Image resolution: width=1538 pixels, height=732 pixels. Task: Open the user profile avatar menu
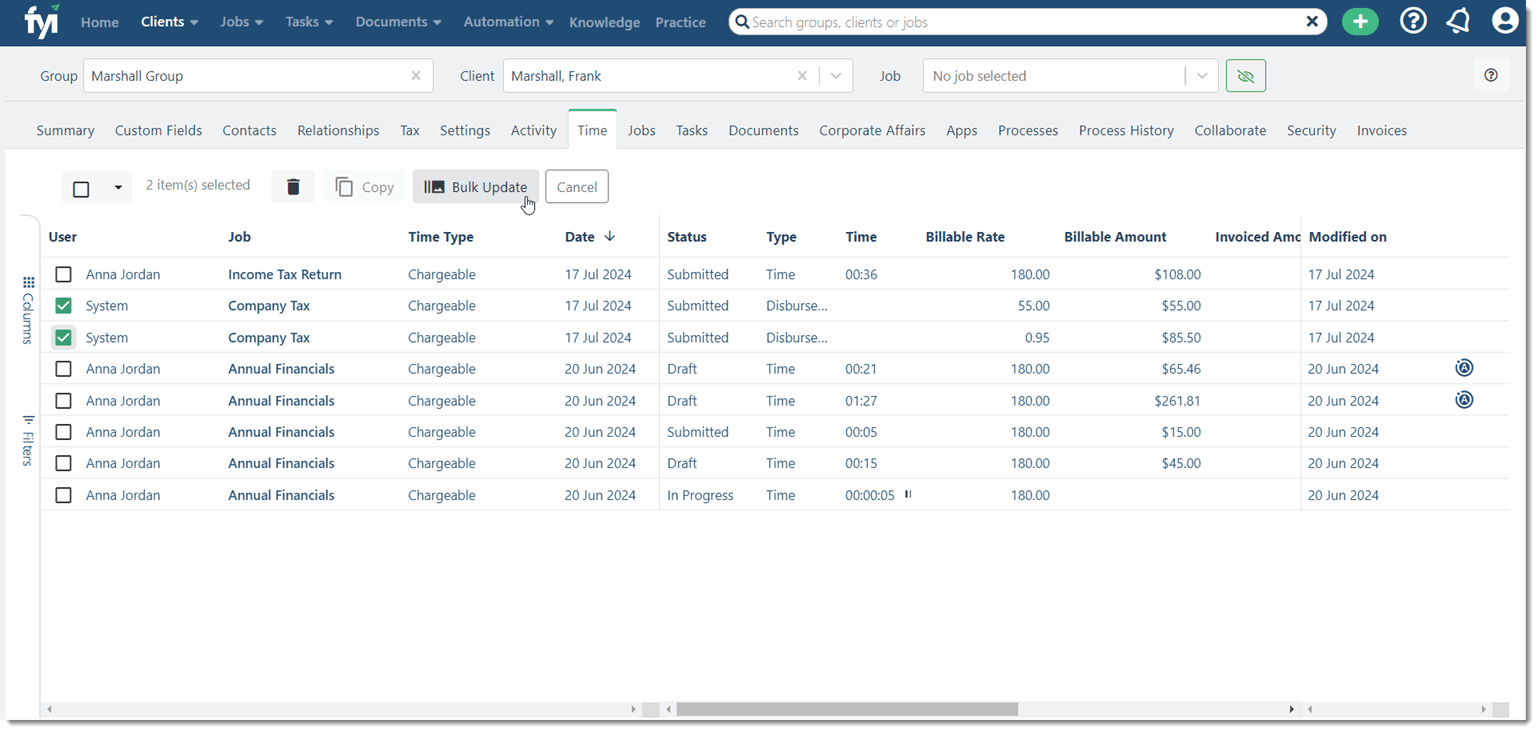click(x=1504, y=21)
